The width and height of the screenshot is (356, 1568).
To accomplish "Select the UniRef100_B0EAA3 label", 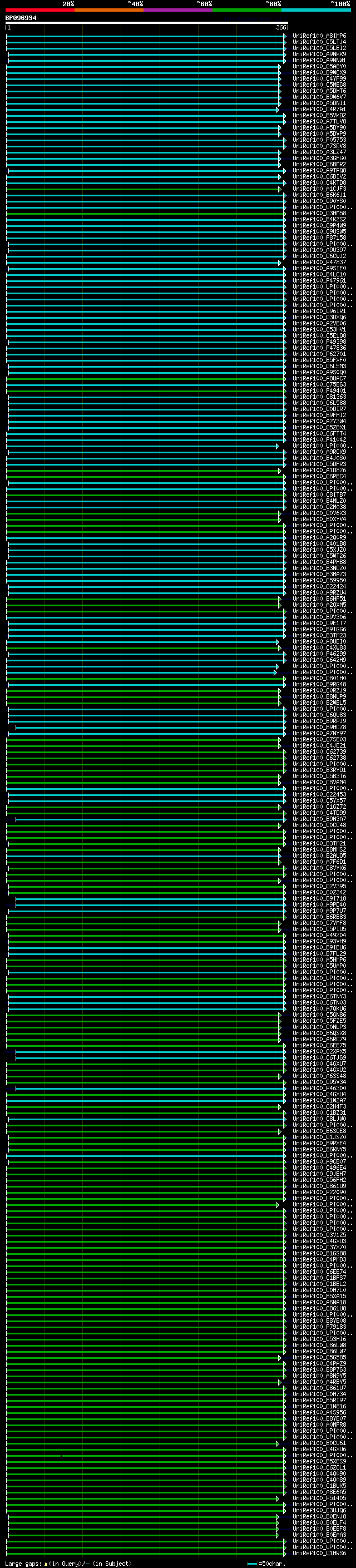I will click(319, 1535).
